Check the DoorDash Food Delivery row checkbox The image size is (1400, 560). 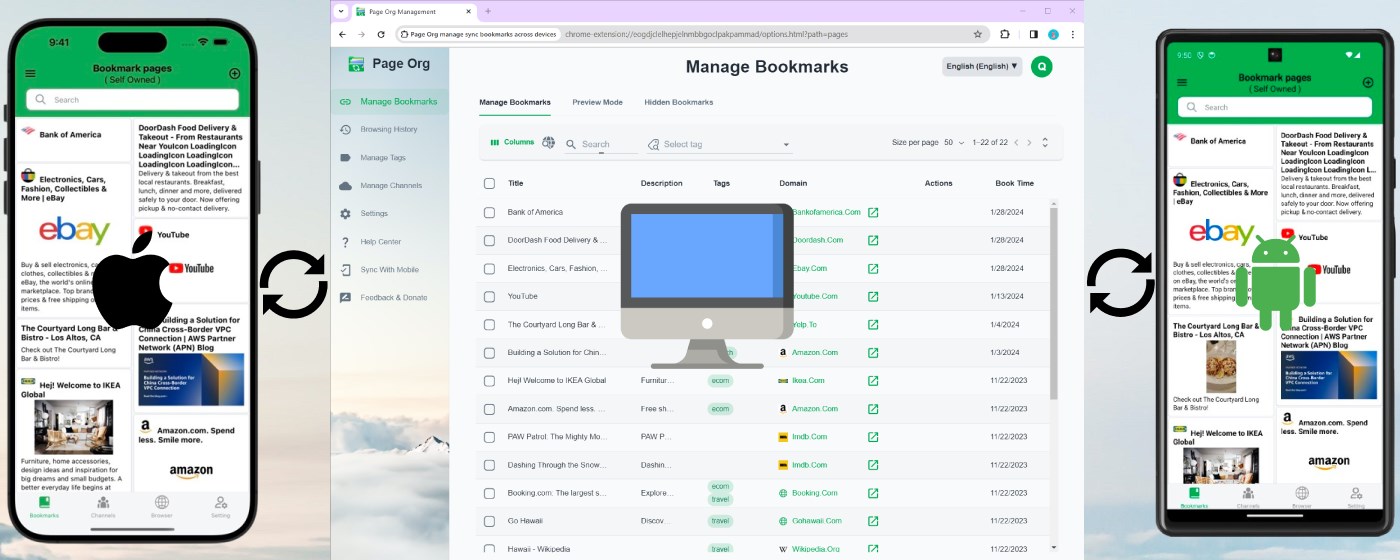coord(489,240)
